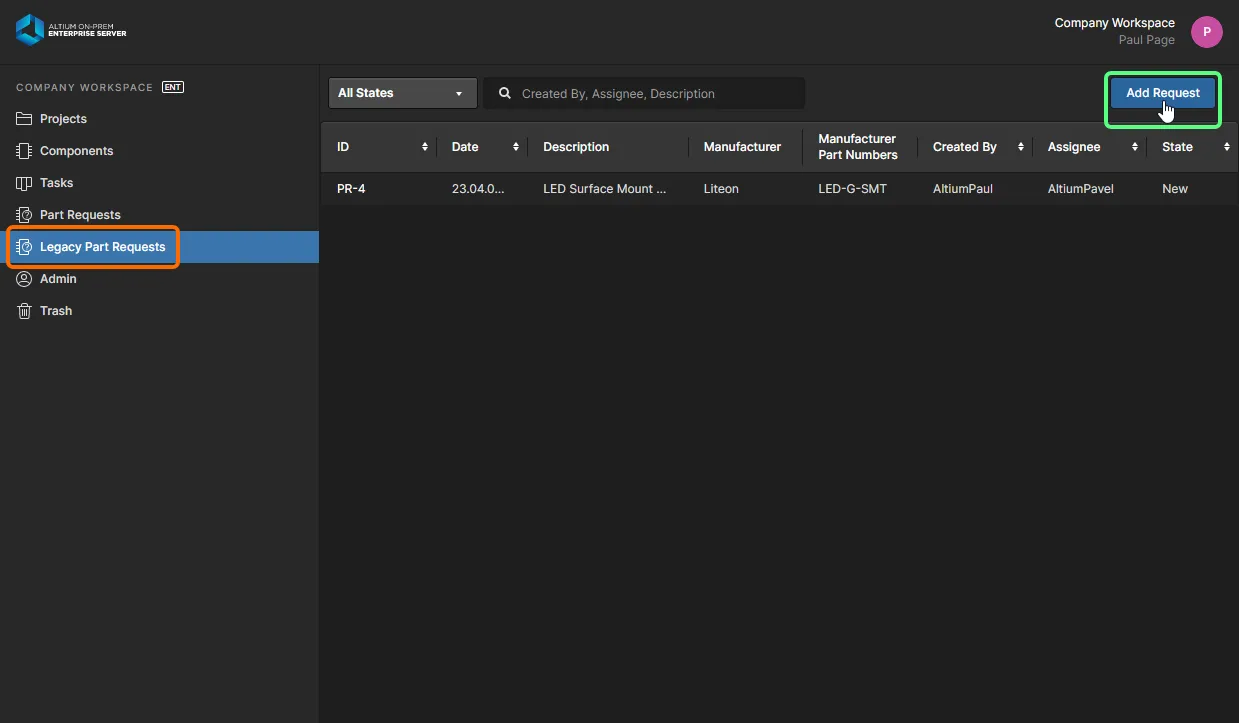Focus the Created By, Assignee, Description search field
This screenshot has width=1239, height=723.
coord(644,93)
